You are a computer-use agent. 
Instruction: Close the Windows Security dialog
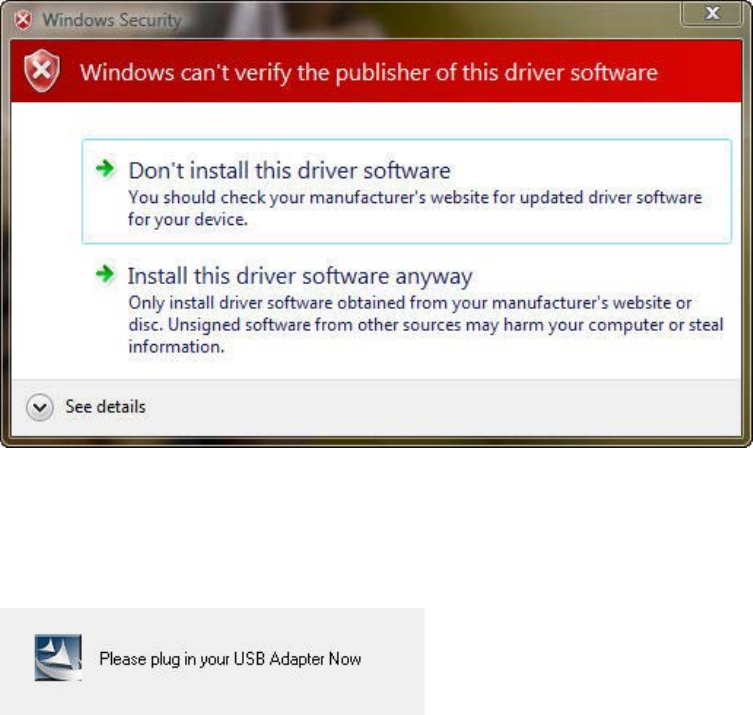[712, 13]
